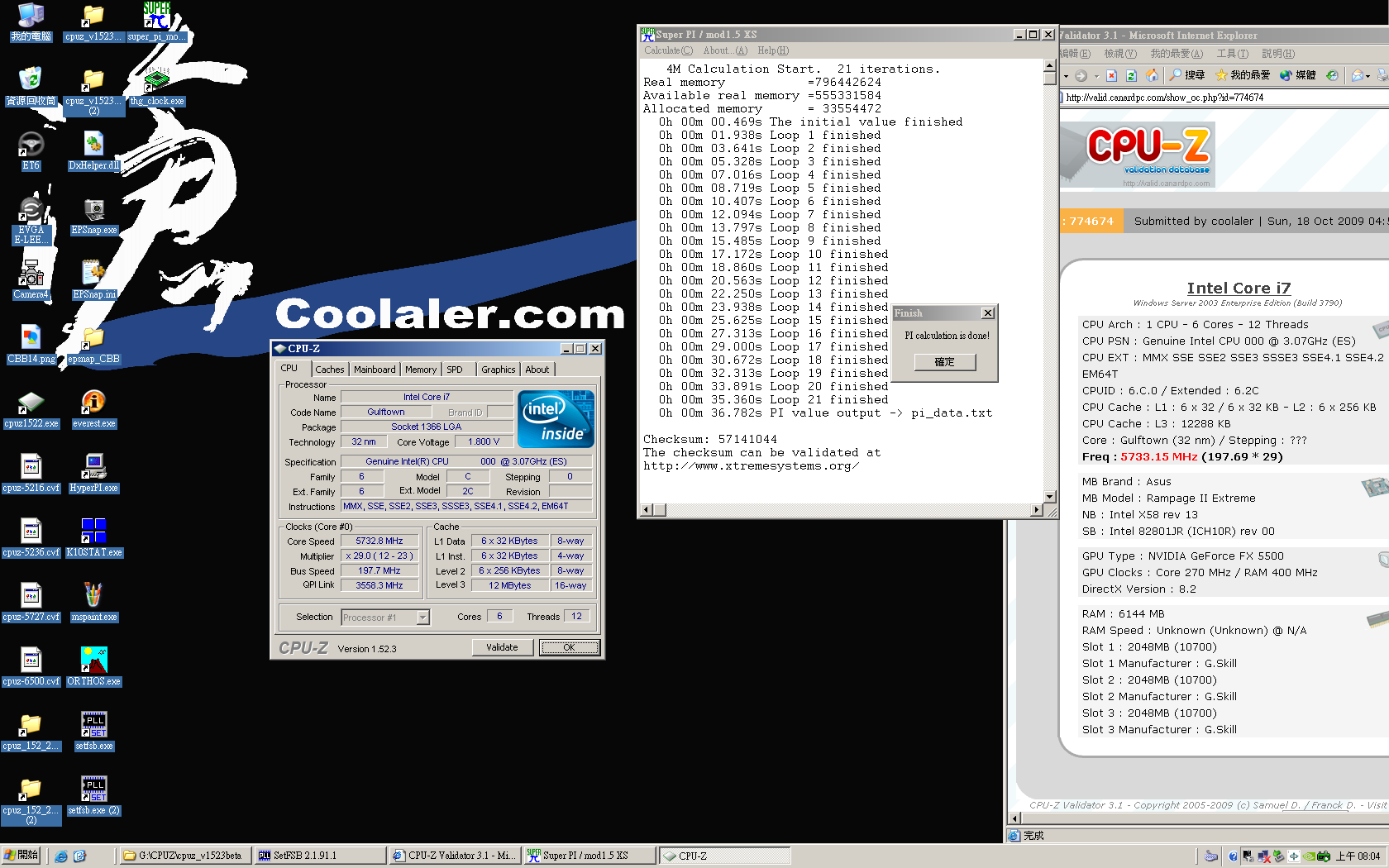Switch to the Graphics tab in CPU-Z
This screenshot has height=868, width=1389.
[498, 370]
